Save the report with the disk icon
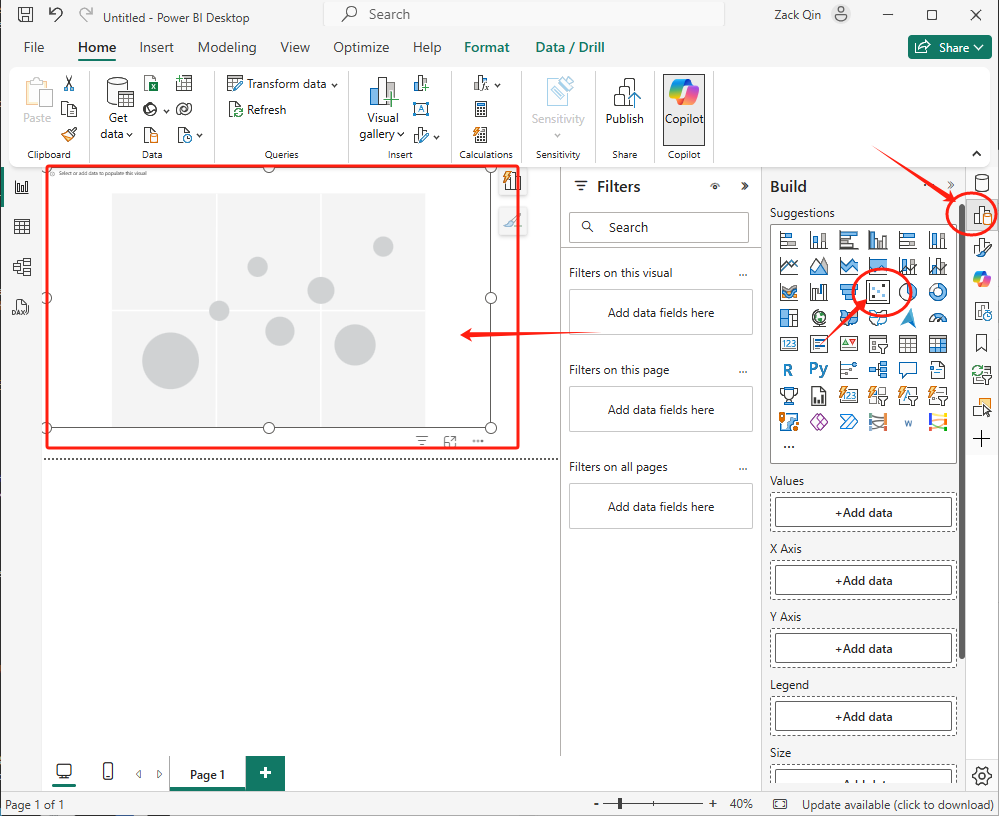 pos(25,15)
